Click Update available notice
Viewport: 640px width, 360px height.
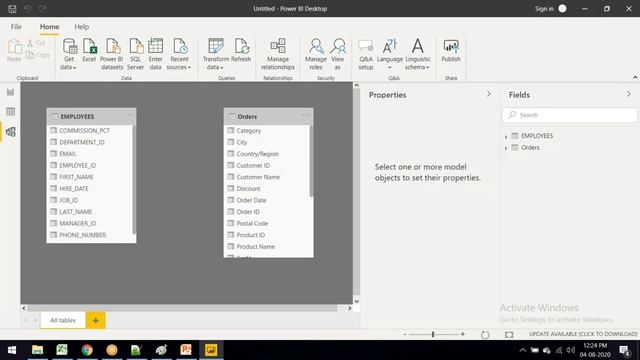[x=583, y=334]
